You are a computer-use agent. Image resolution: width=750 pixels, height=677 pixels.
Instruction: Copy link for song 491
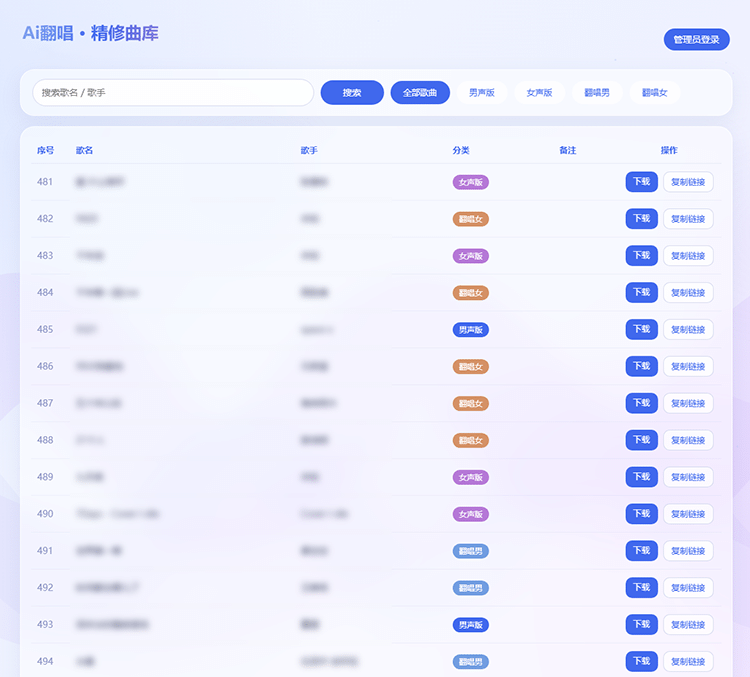click(688, 550)
